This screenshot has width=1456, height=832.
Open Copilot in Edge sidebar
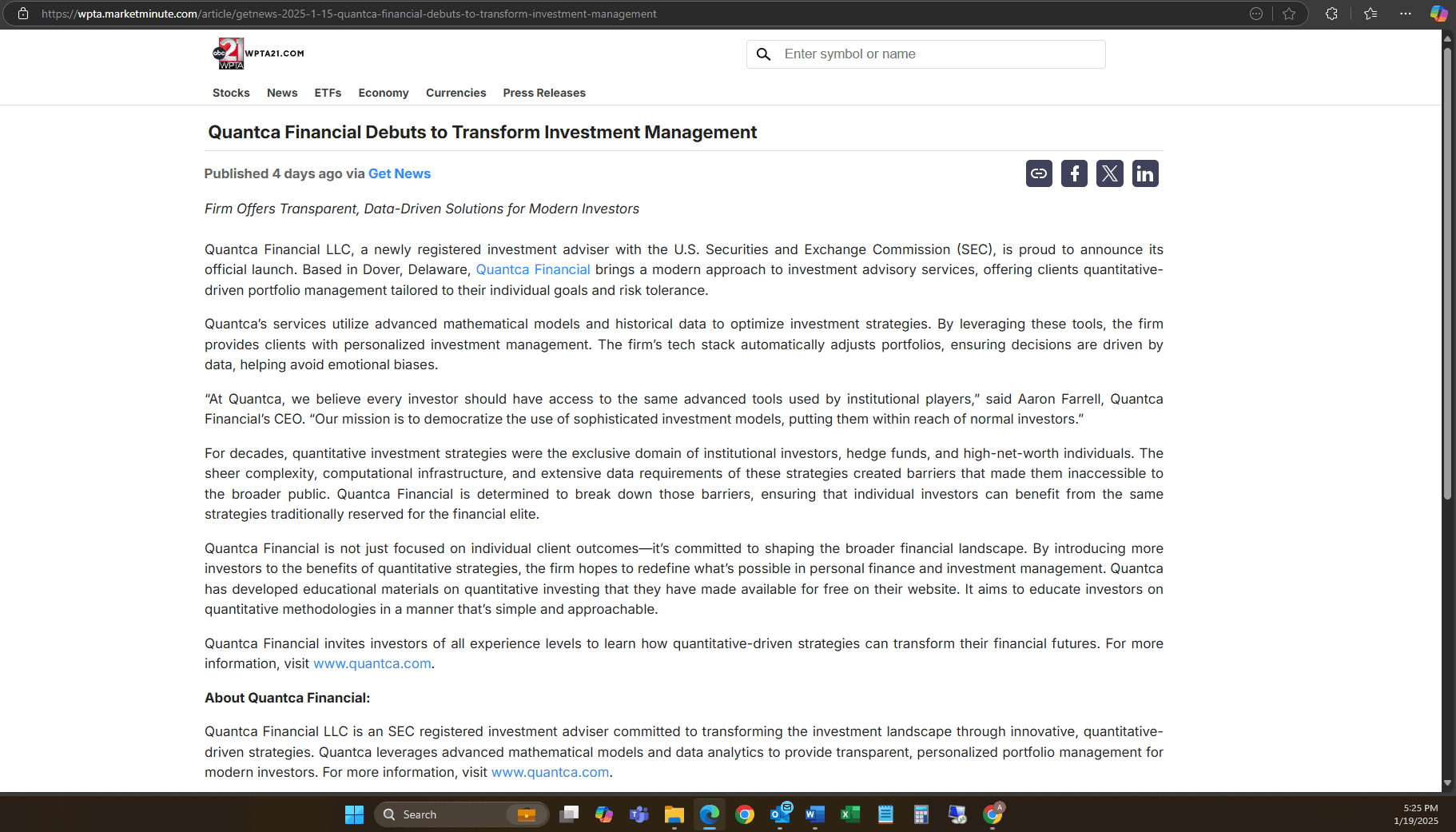click(x=1438, y=14)
